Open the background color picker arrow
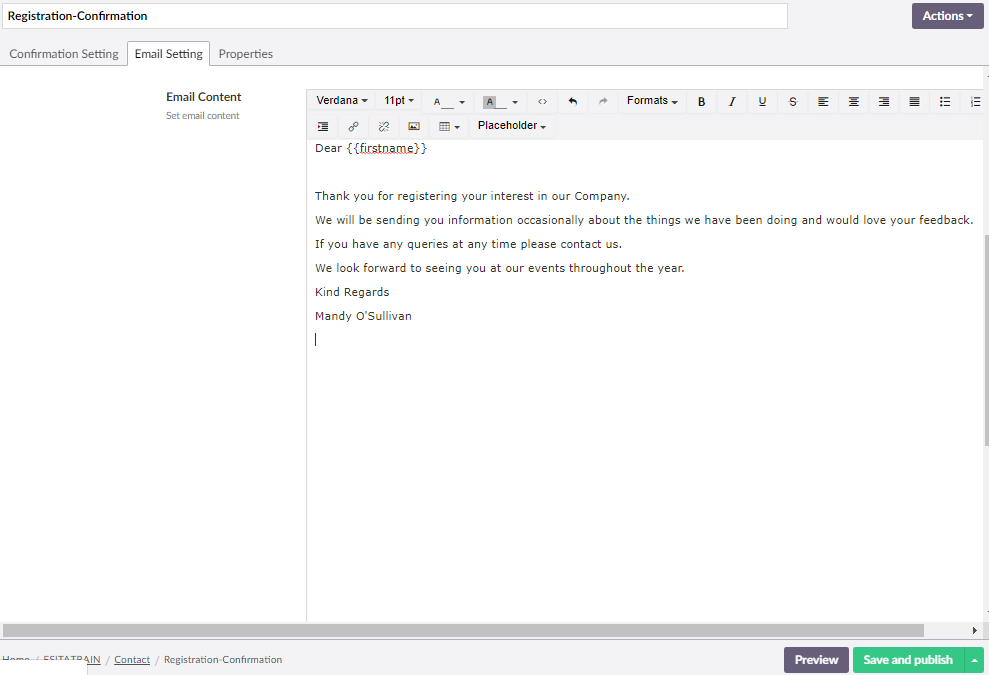 coord(515,102)
